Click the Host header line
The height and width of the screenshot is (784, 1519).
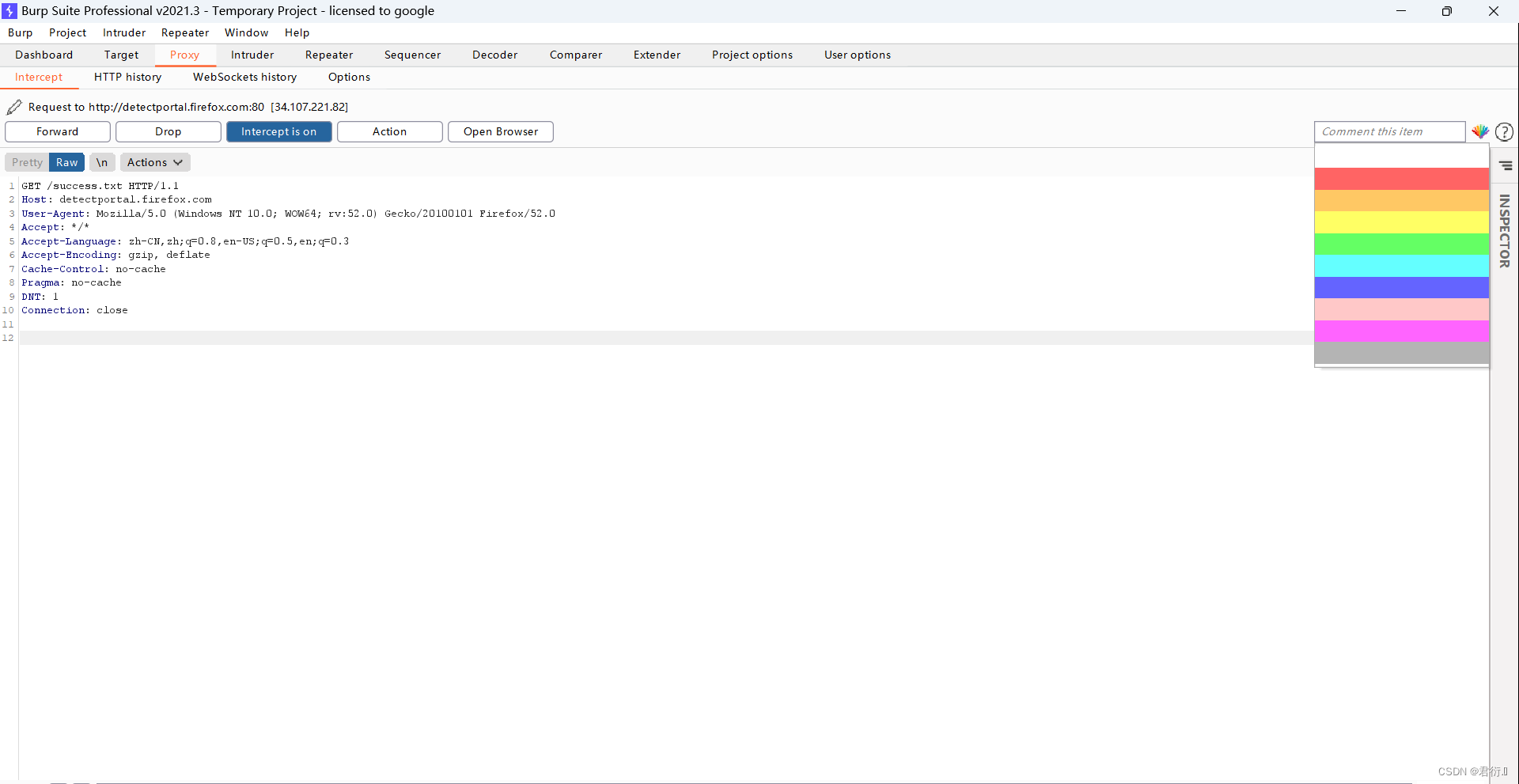116,199
